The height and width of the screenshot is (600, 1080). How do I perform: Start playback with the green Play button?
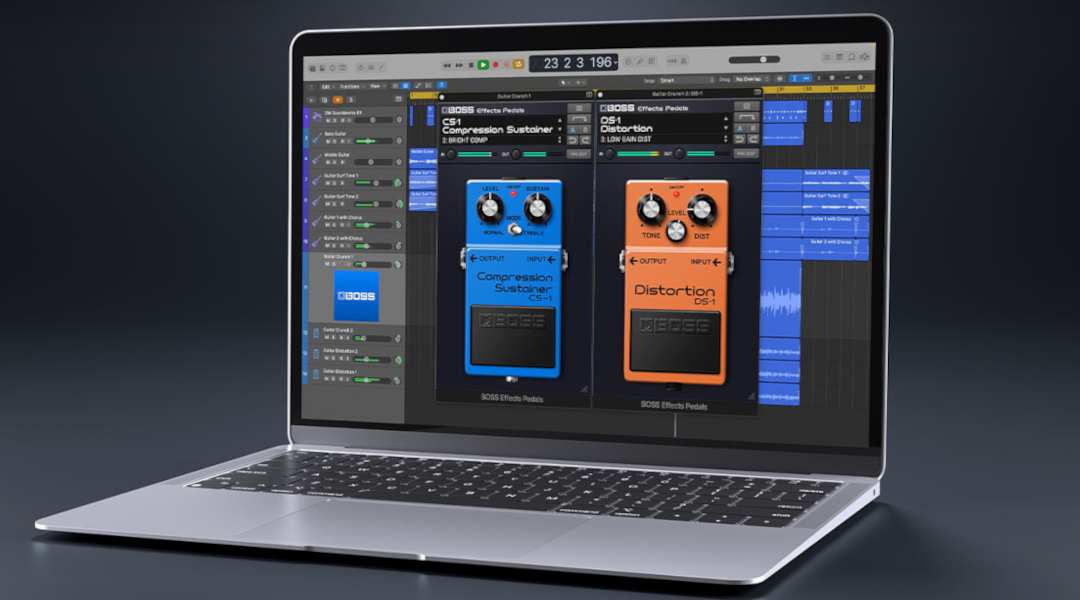tap(483, 65)
